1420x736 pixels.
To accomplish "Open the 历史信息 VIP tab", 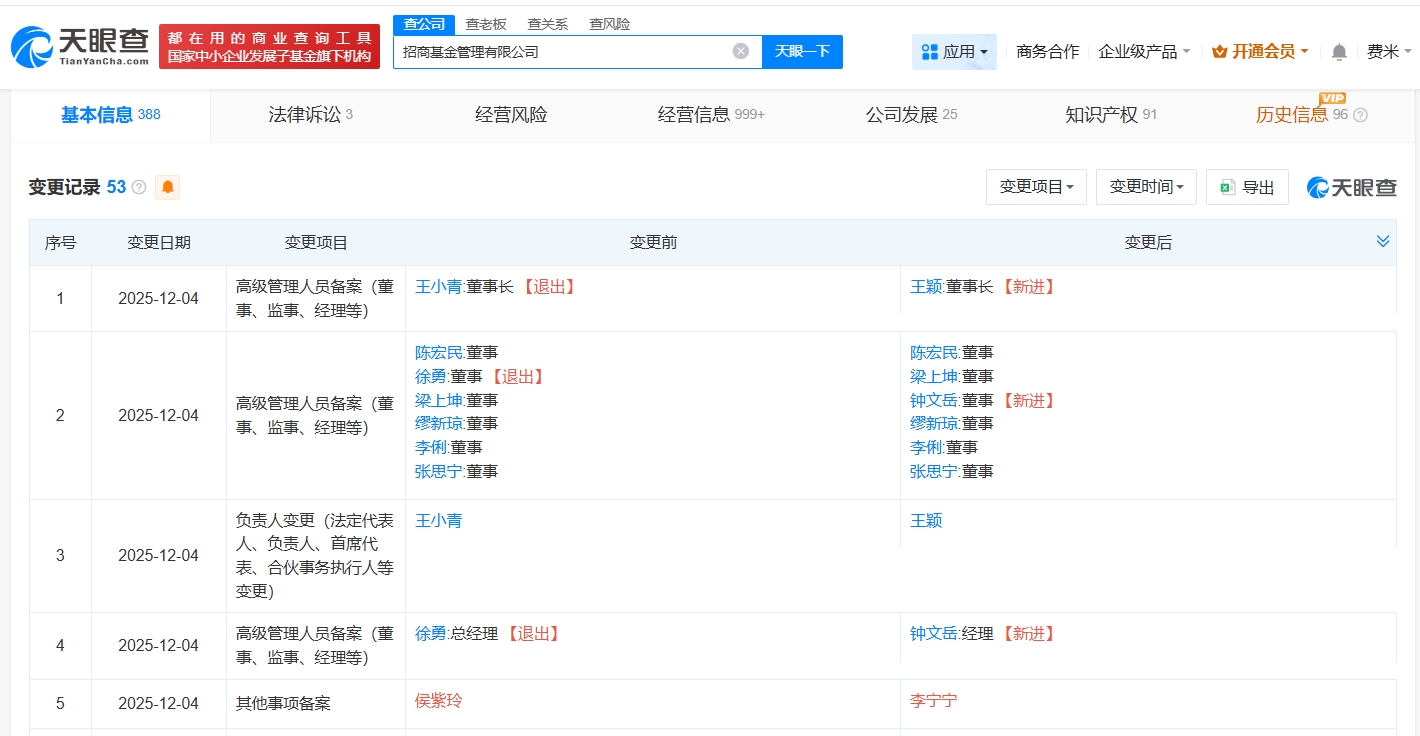I will pos(1311,115).
